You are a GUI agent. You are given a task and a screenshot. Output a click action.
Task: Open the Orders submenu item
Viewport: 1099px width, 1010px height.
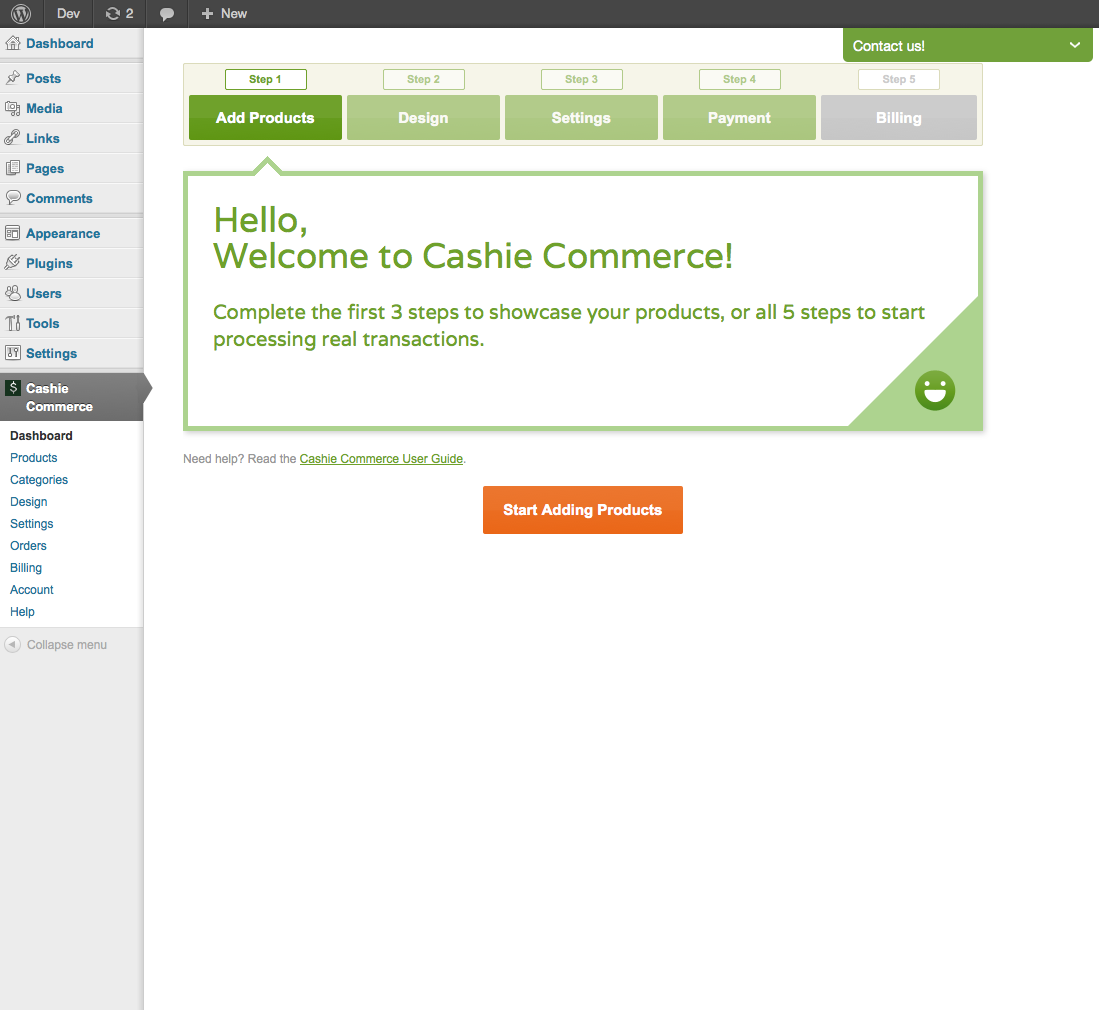tap(28, 545)
